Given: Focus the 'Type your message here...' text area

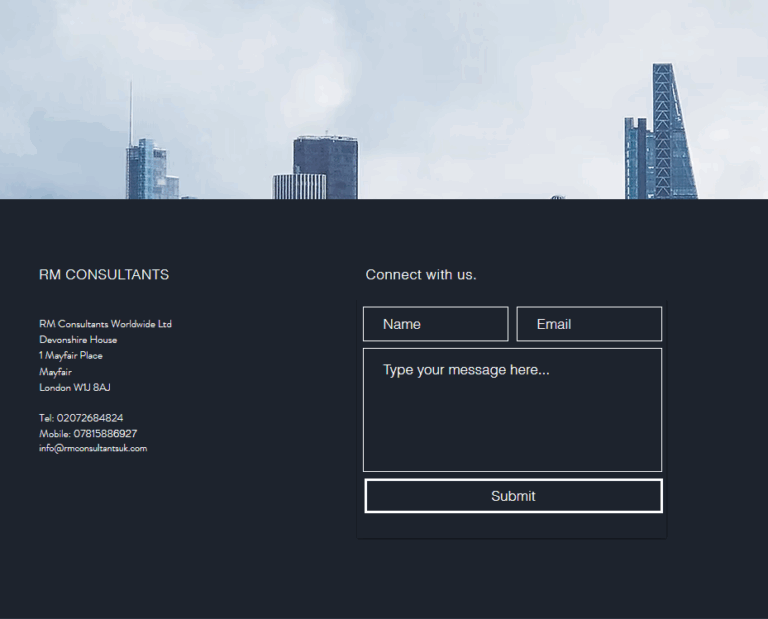Looking at the screenshot, I should pyautogui.click(x=512, y=410).
